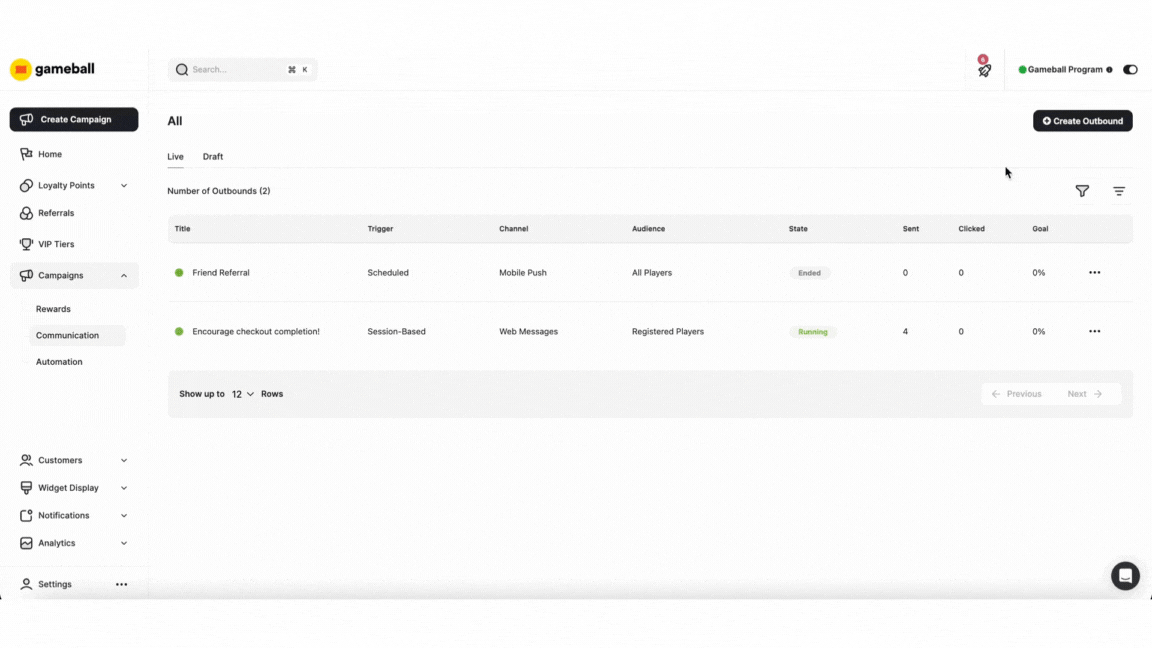This screenshot has width=1152, height=648.
Task: Collapse the Campaigns section
Action: (x=123, y=275)
